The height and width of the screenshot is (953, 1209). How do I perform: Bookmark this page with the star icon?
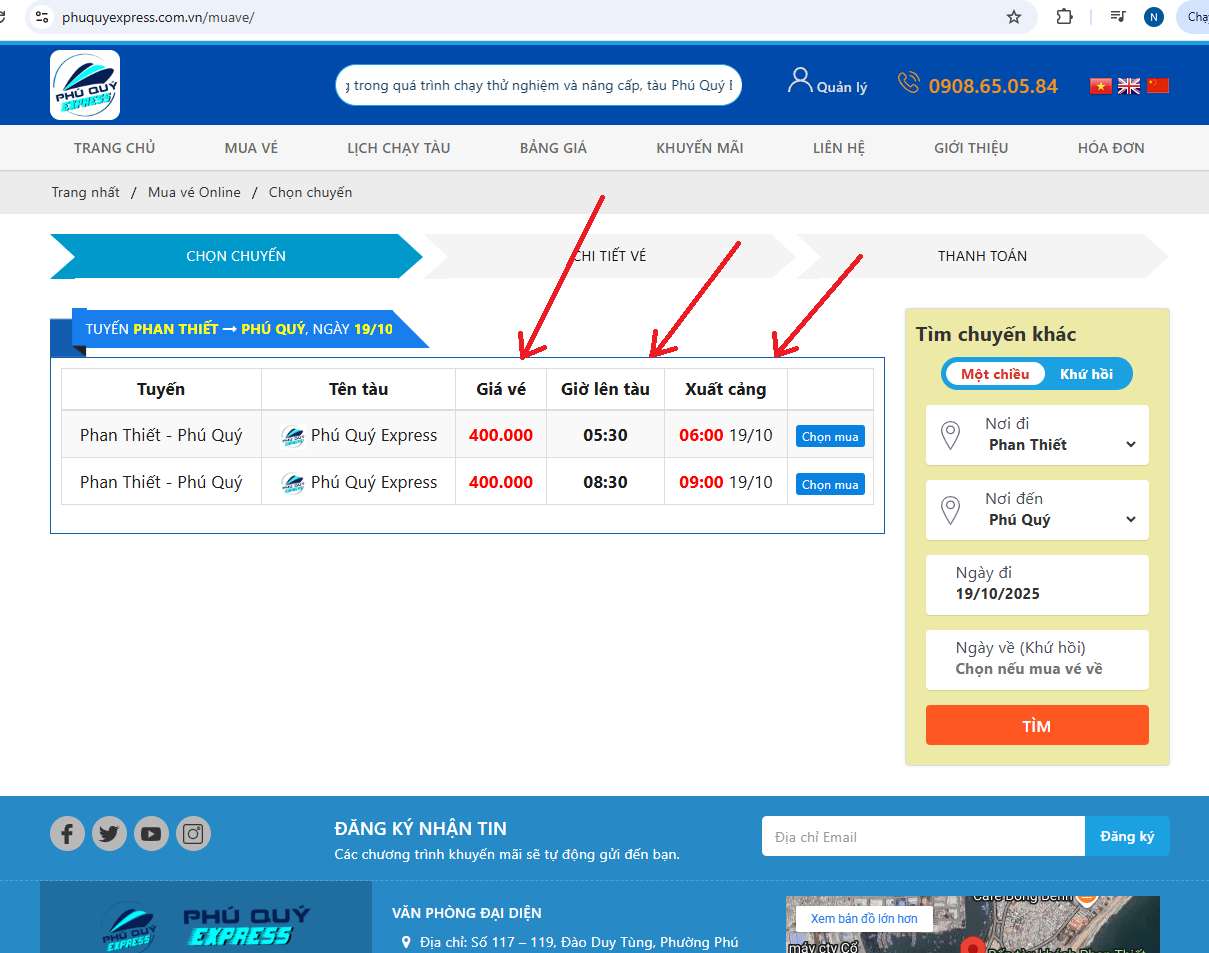click(1014, 17)
